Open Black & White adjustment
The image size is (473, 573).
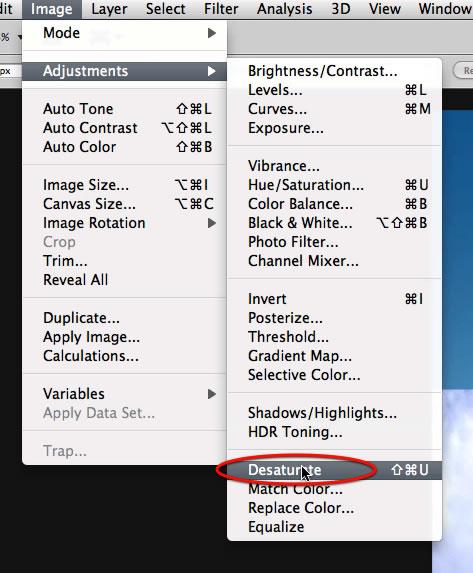pyautogui.click(x=334, y=223)
